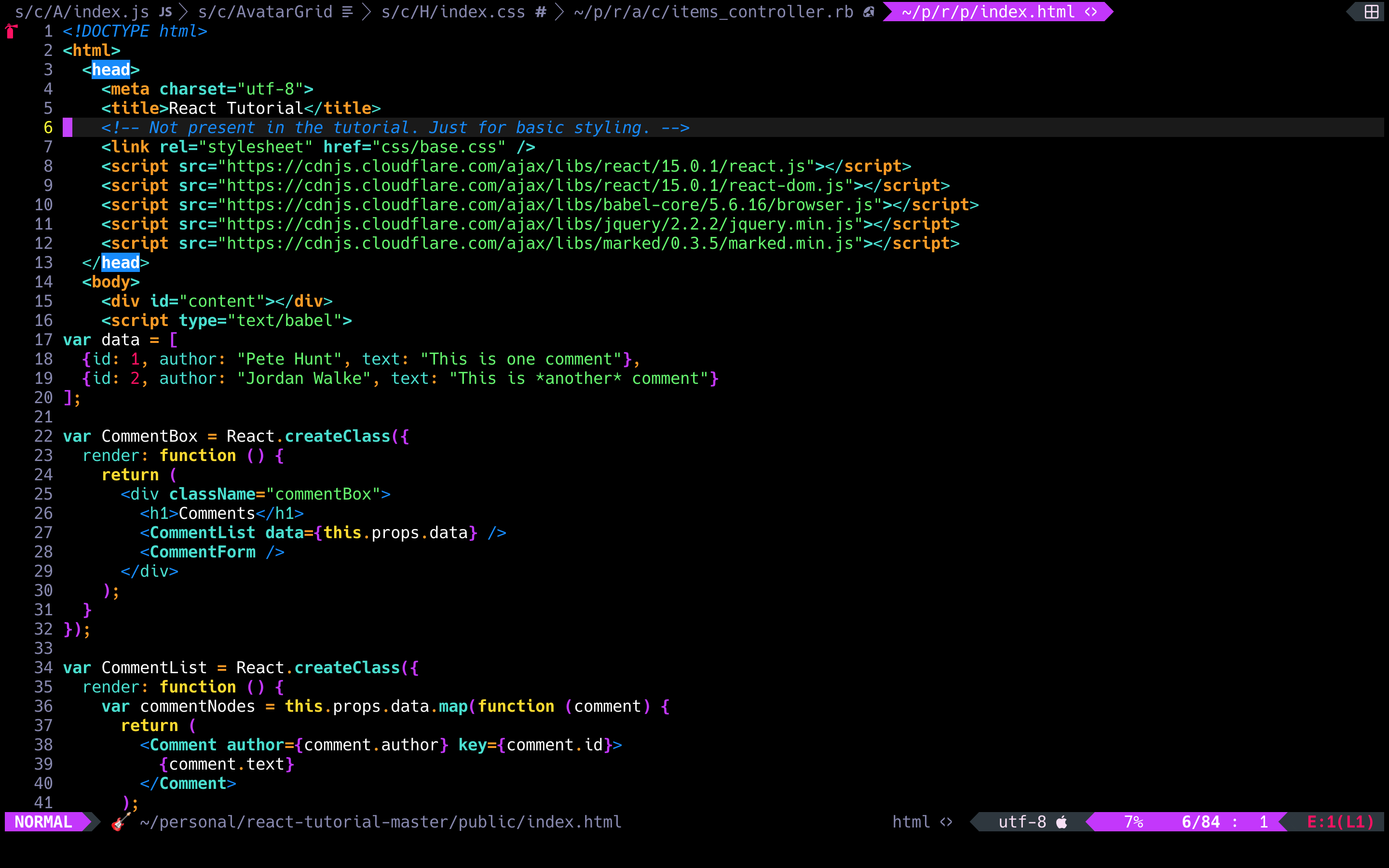Viewport: 1389px width, 868px height.
Task: Click the JS filetype icon in tabline
Action: [x=165, y=12]
